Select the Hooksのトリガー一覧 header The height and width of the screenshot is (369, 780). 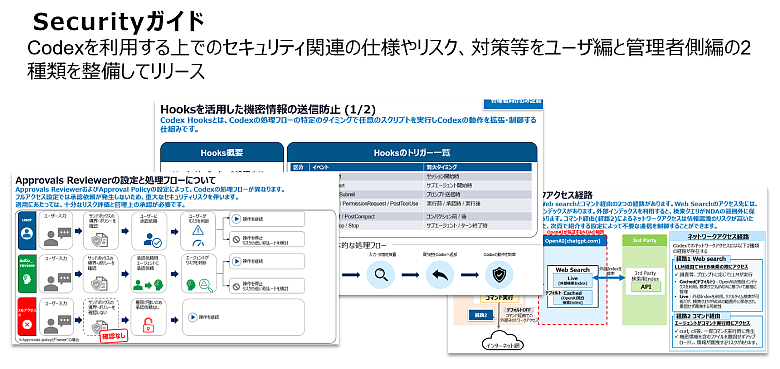click(412, 153)
